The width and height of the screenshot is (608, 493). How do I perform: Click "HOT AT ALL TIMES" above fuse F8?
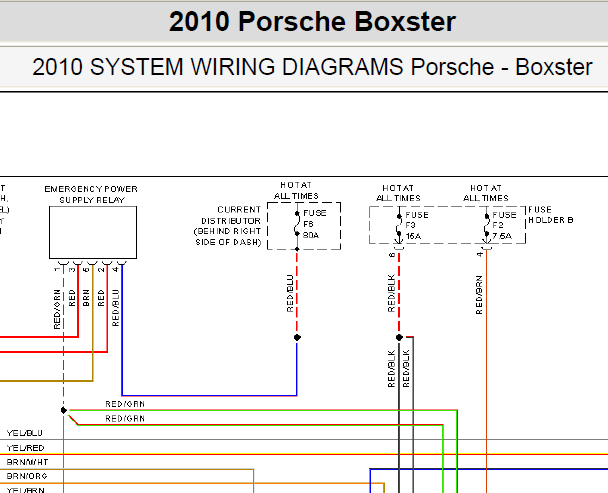pos(296,190)
